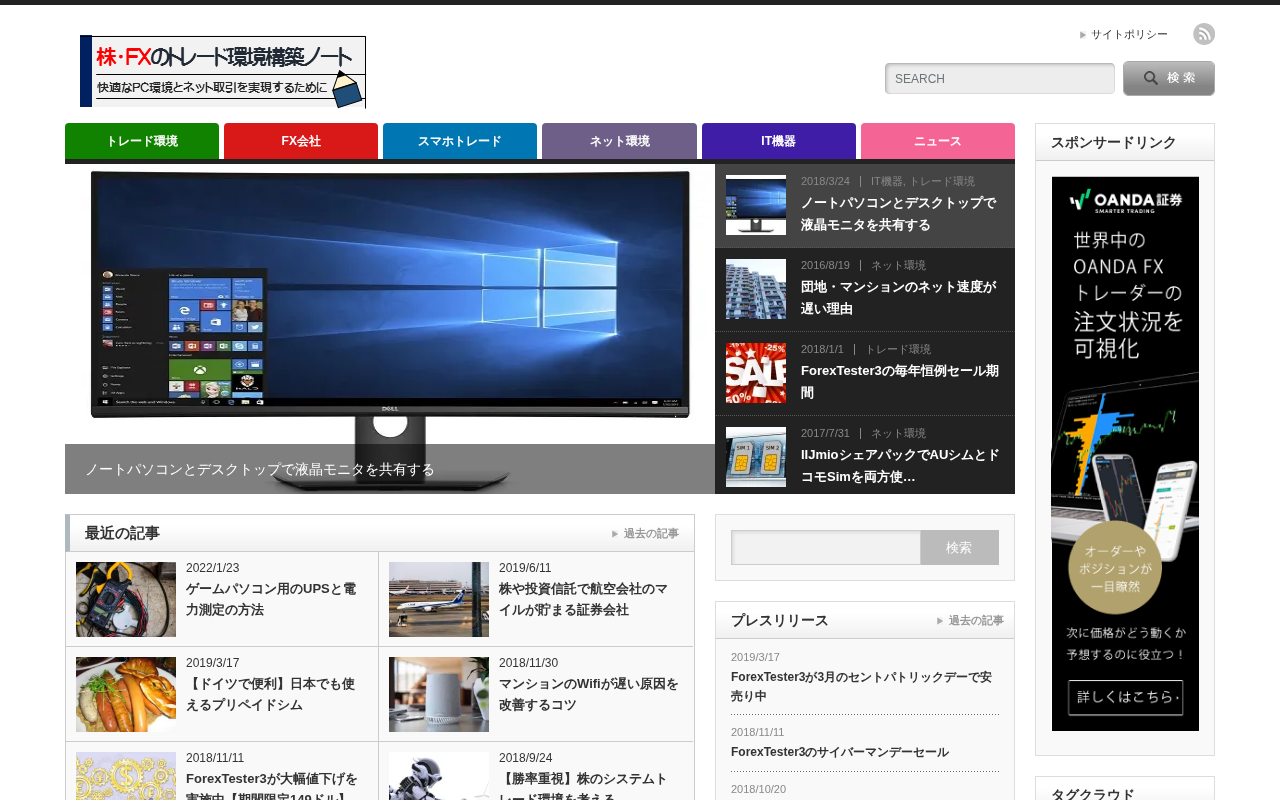1280x800 pixels.
Task: Open the ネット環境 navigation tab
Action: 619,141
